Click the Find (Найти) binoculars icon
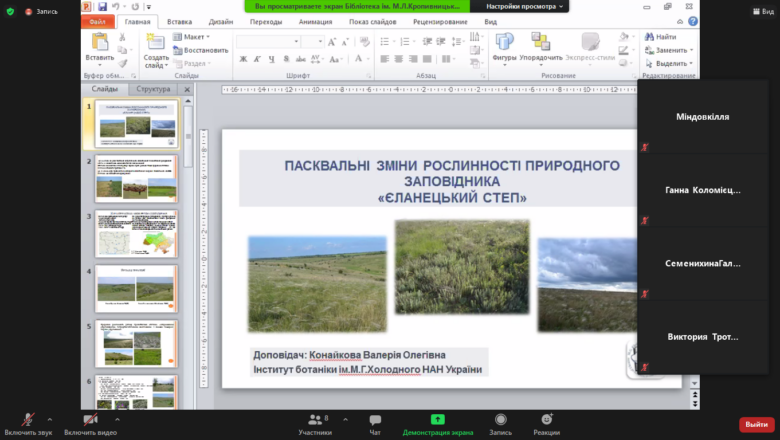The image size is (780, 440). click(649, 37)
